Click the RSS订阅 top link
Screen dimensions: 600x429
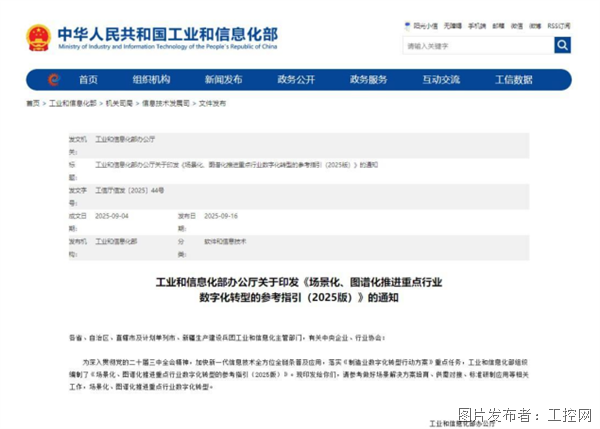click(x=559, y=26)
